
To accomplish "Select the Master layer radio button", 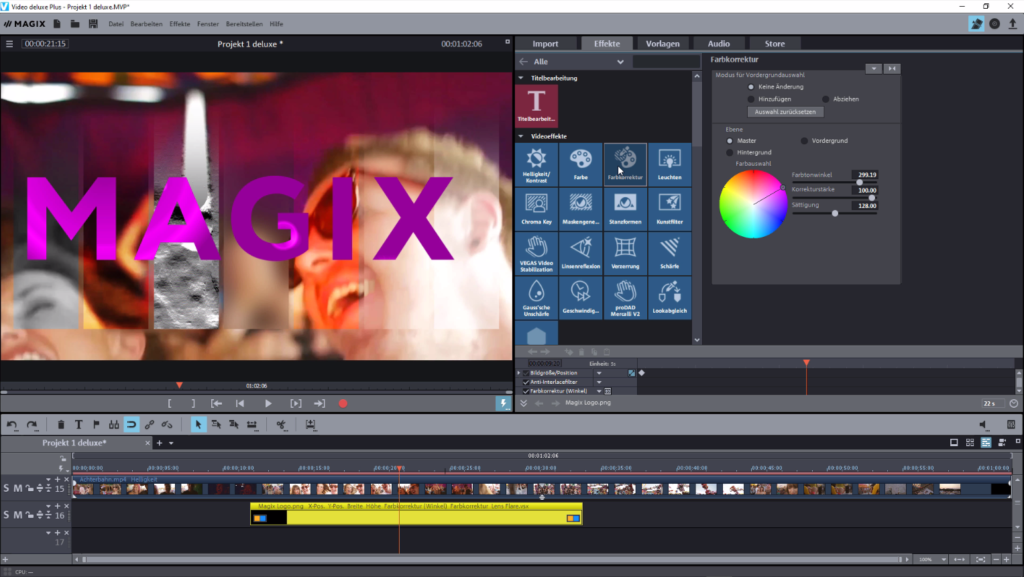I will [729, 141].
